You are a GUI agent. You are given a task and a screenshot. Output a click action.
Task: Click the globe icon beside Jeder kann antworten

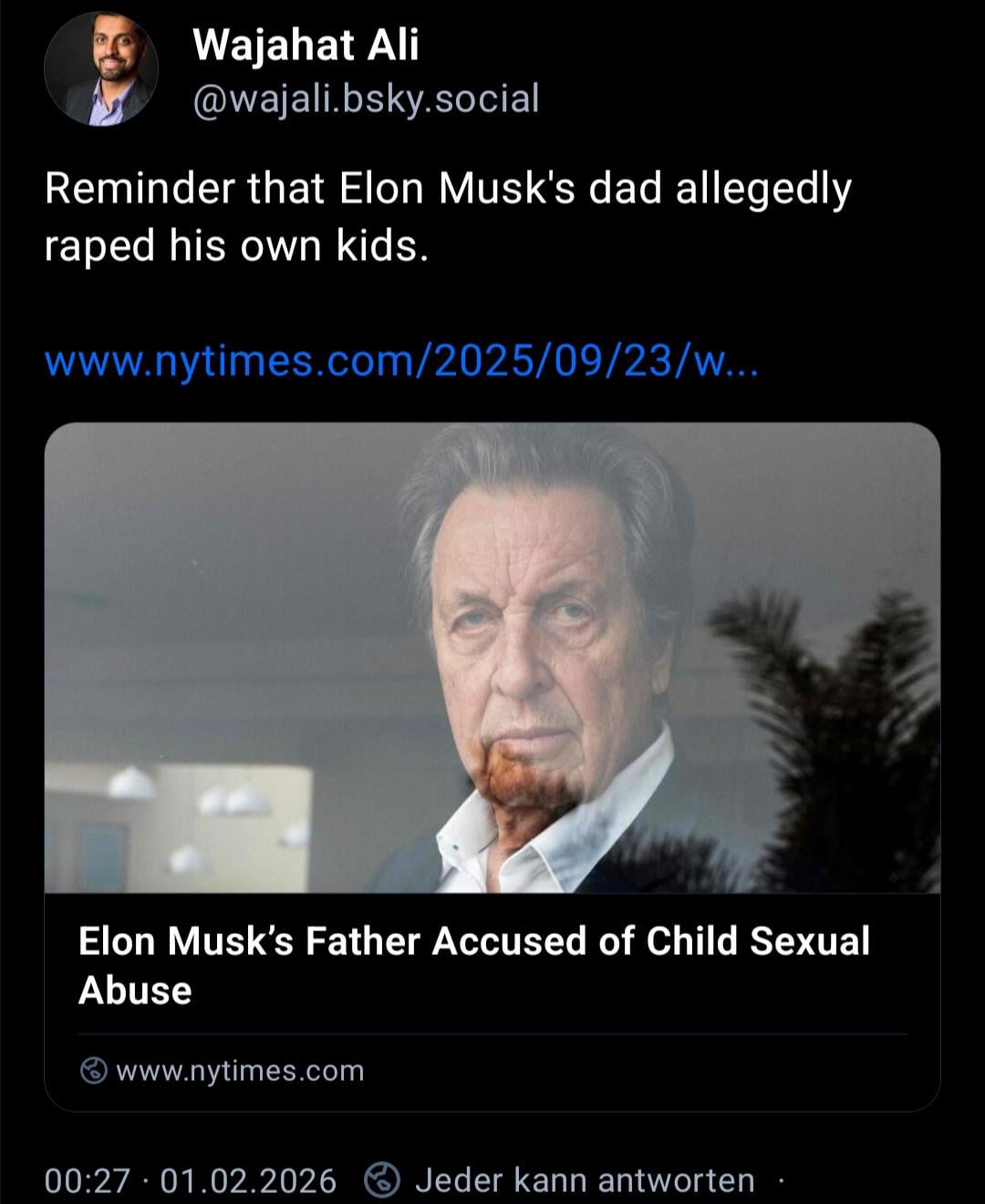[x=382, y=1180]
